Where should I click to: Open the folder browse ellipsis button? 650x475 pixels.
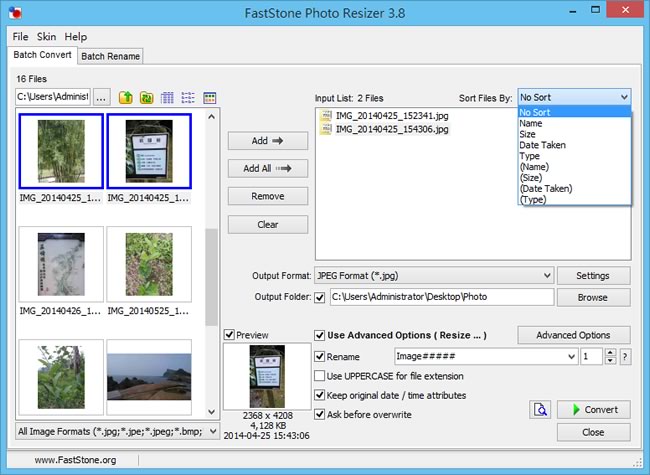click(x=101, y=97)
